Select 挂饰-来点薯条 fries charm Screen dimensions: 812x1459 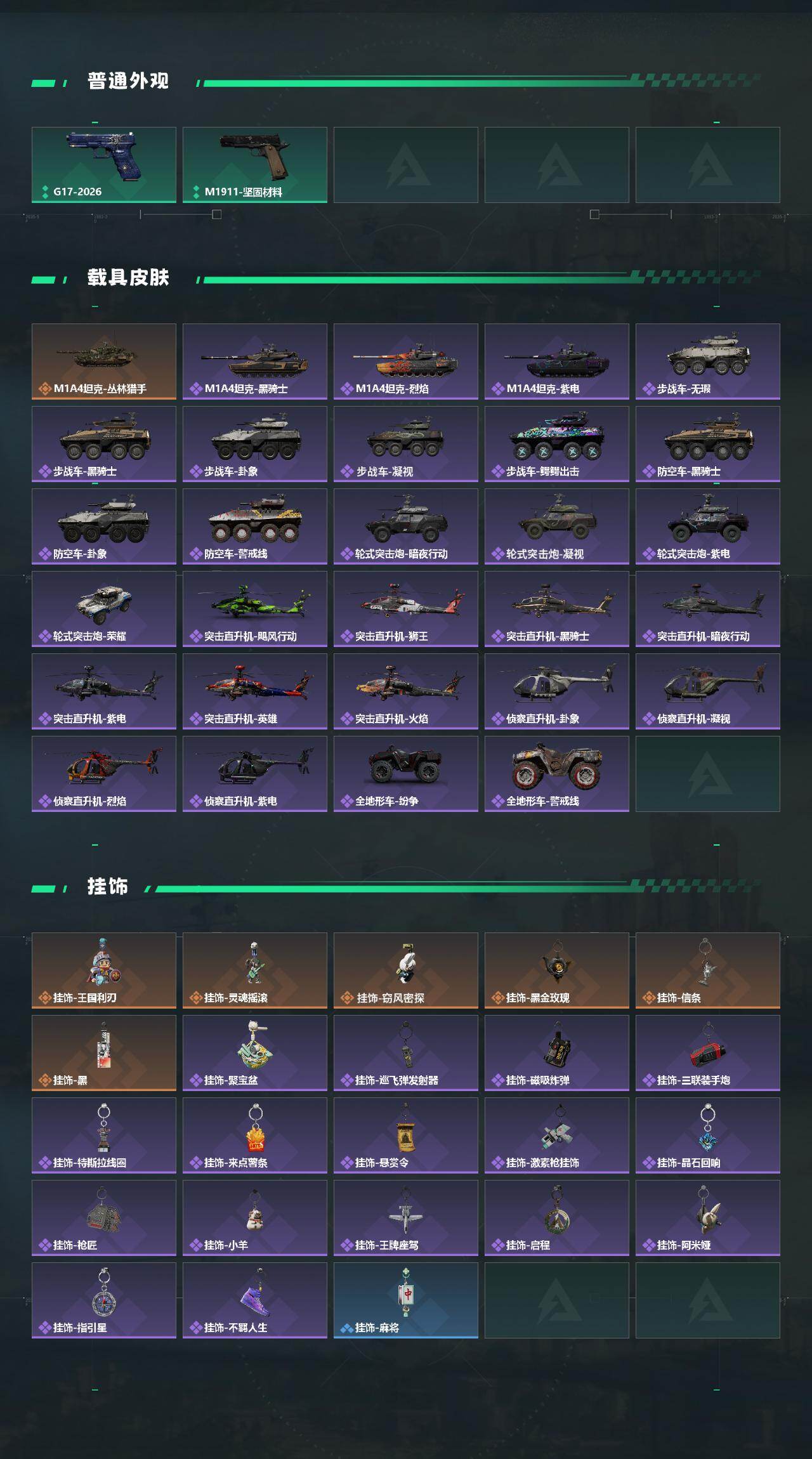click(255, 1135)
